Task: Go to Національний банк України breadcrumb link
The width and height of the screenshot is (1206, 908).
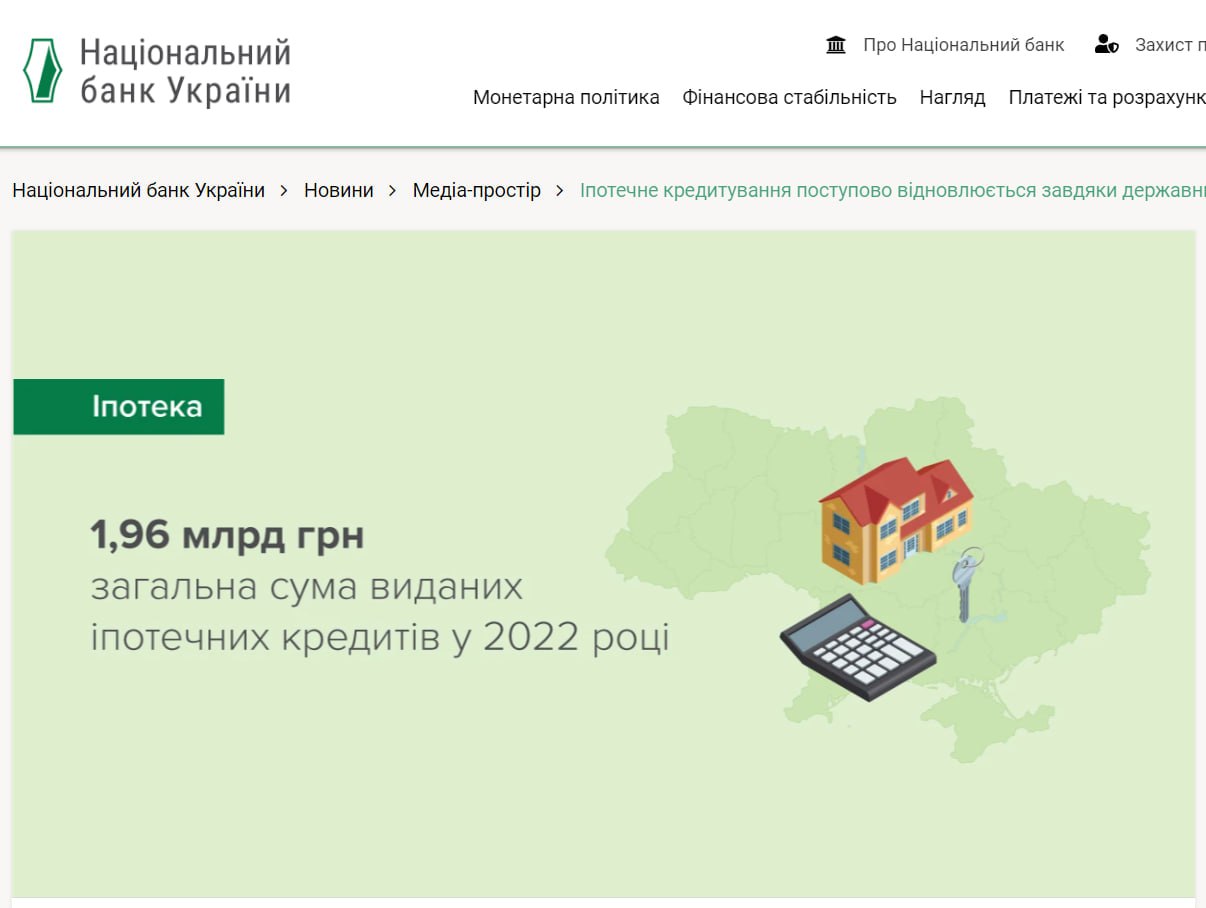Action: coord(138,190)
